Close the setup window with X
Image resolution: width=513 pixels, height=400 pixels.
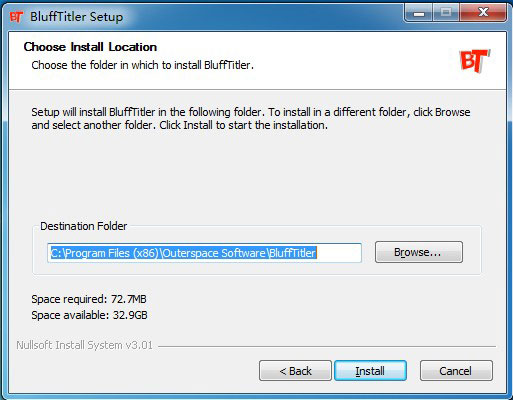(x=483, y=13)
